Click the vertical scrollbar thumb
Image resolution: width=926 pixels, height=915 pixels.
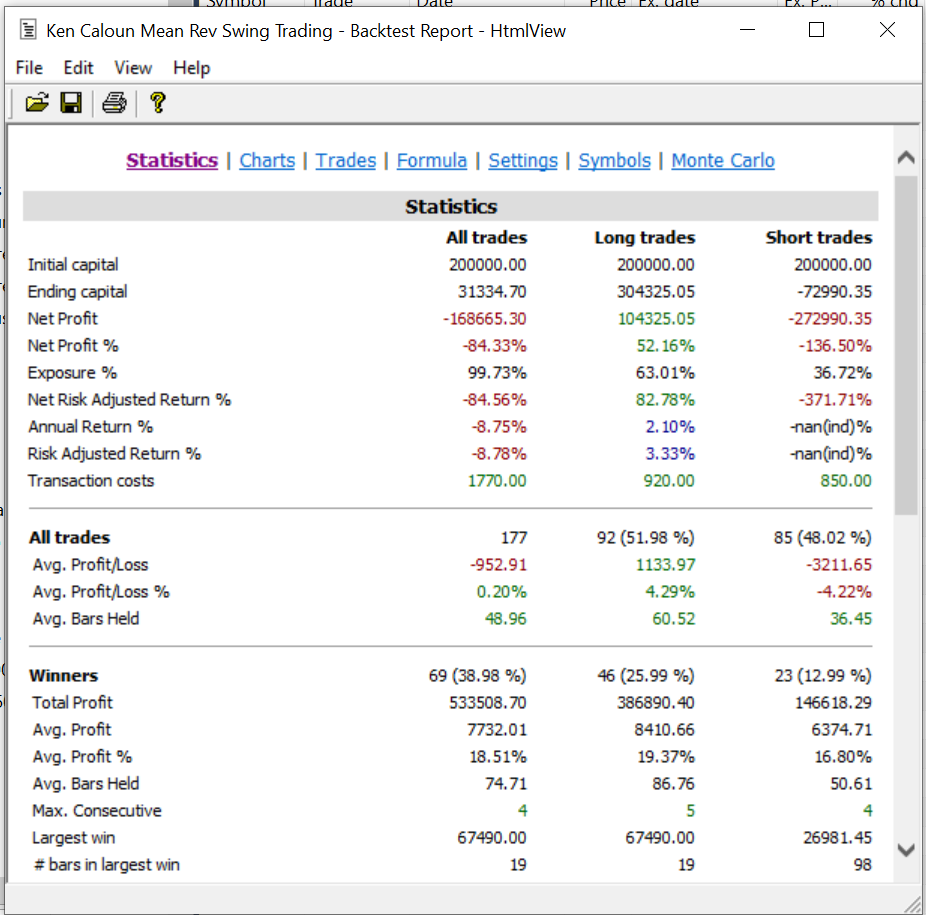[x=906, y=345]
